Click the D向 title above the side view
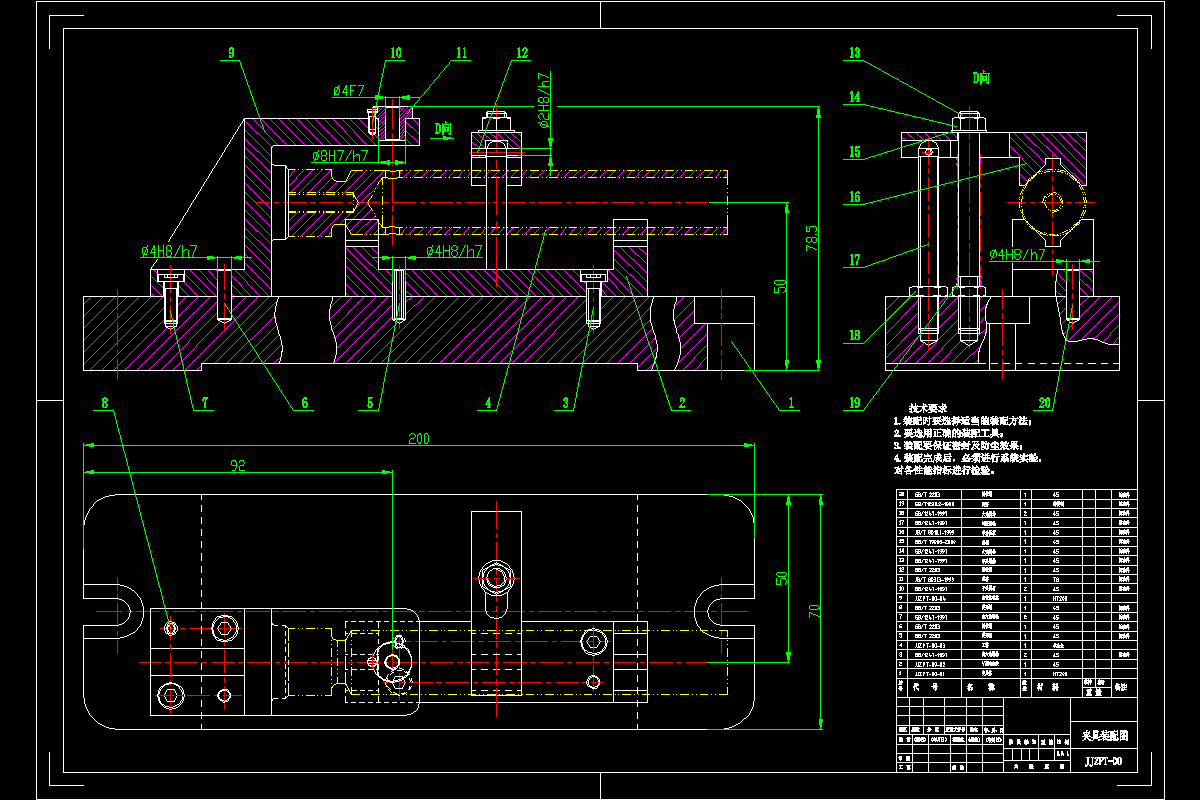The height and width of the screenshot is (800, 1200). pyautogui.click(x=981, y=77)
